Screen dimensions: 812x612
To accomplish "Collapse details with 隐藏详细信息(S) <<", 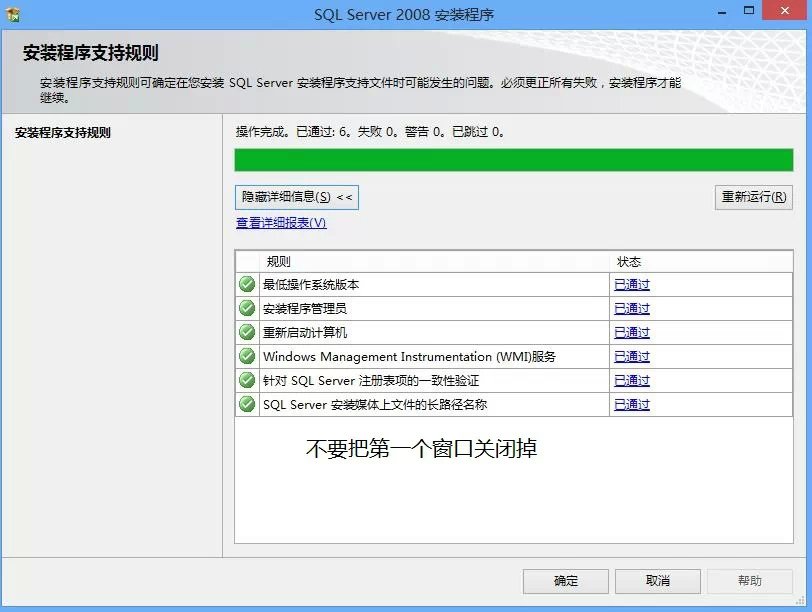I will pos(299,197).
